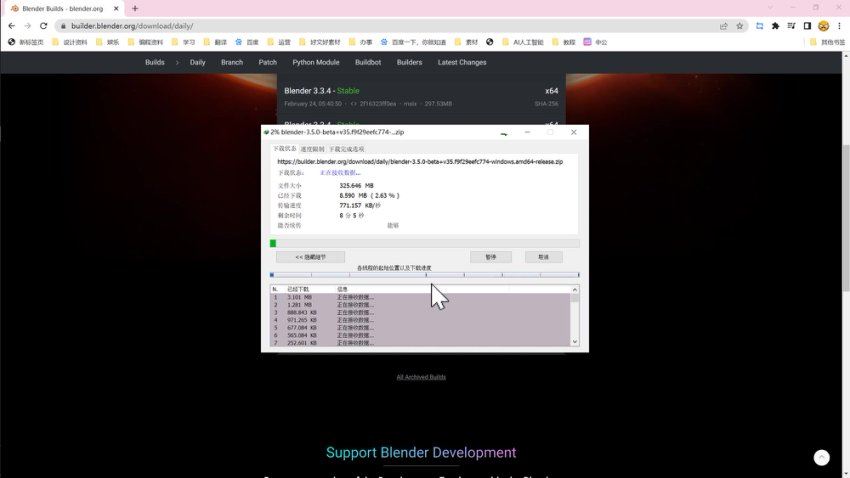Click the scroll-to-top round button
This screenshot has height=478, width=850.
click(822, 457)
